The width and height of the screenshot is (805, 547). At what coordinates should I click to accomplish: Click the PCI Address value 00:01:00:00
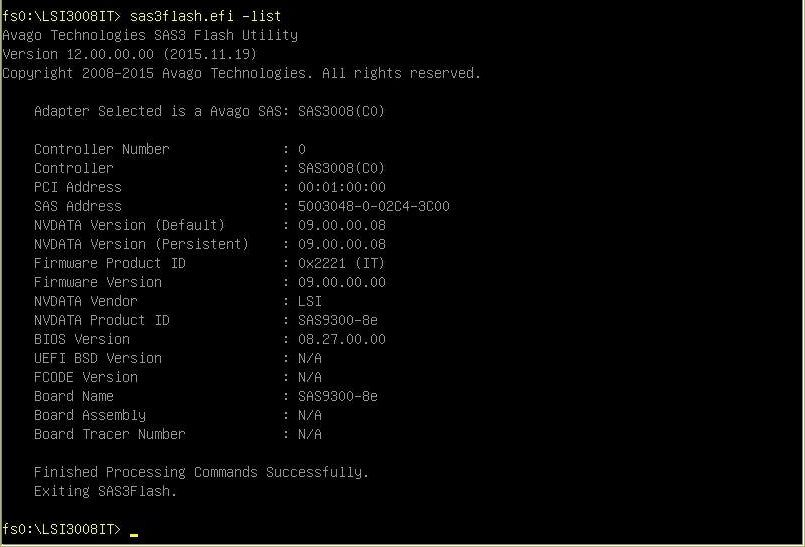click(x=342, y=188)
